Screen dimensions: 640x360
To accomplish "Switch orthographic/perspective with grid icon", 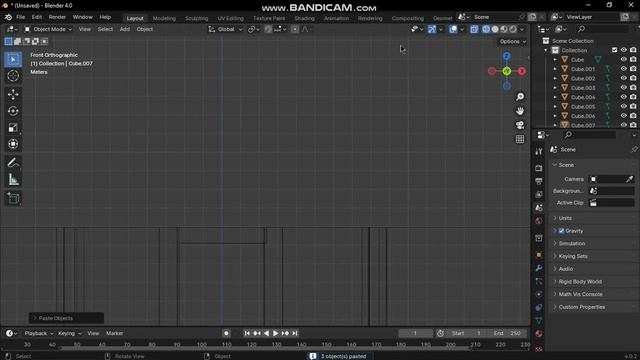I will pyautogui.click(x=520, y=139).
